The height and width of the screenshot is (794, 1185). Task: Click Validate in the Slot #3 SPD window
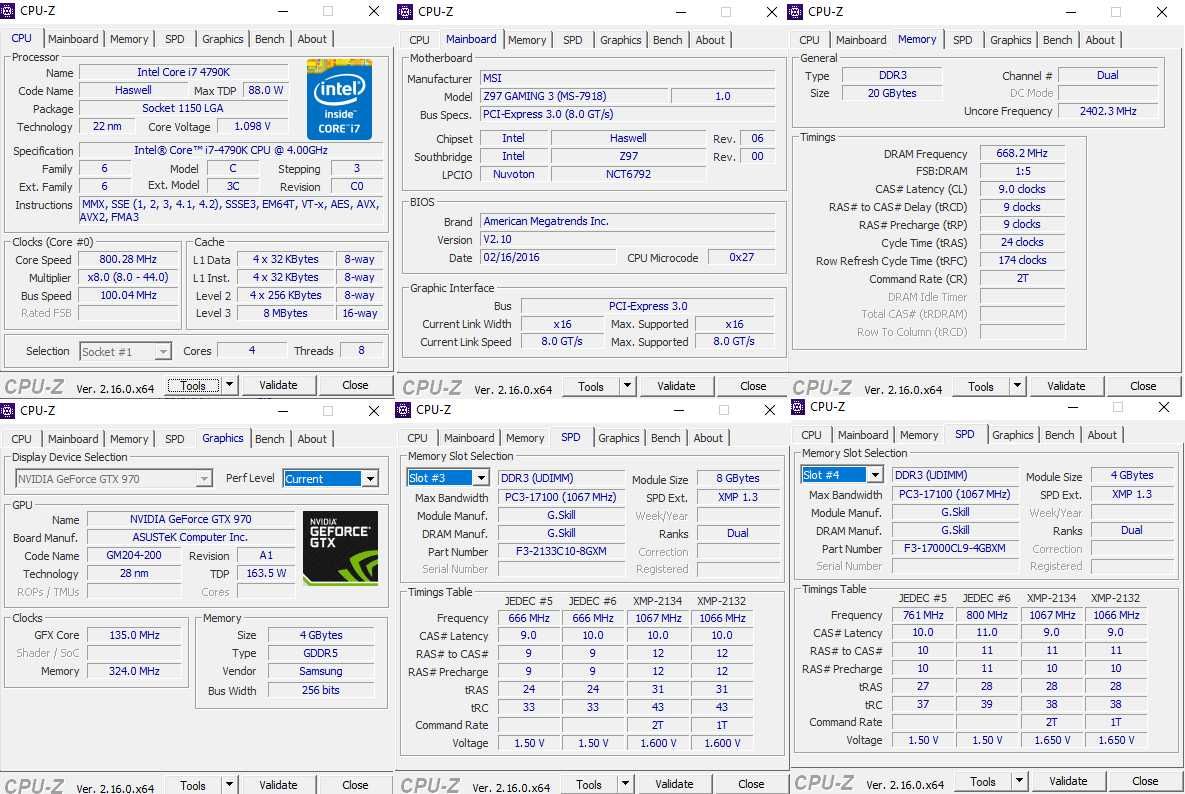point(674,784)
